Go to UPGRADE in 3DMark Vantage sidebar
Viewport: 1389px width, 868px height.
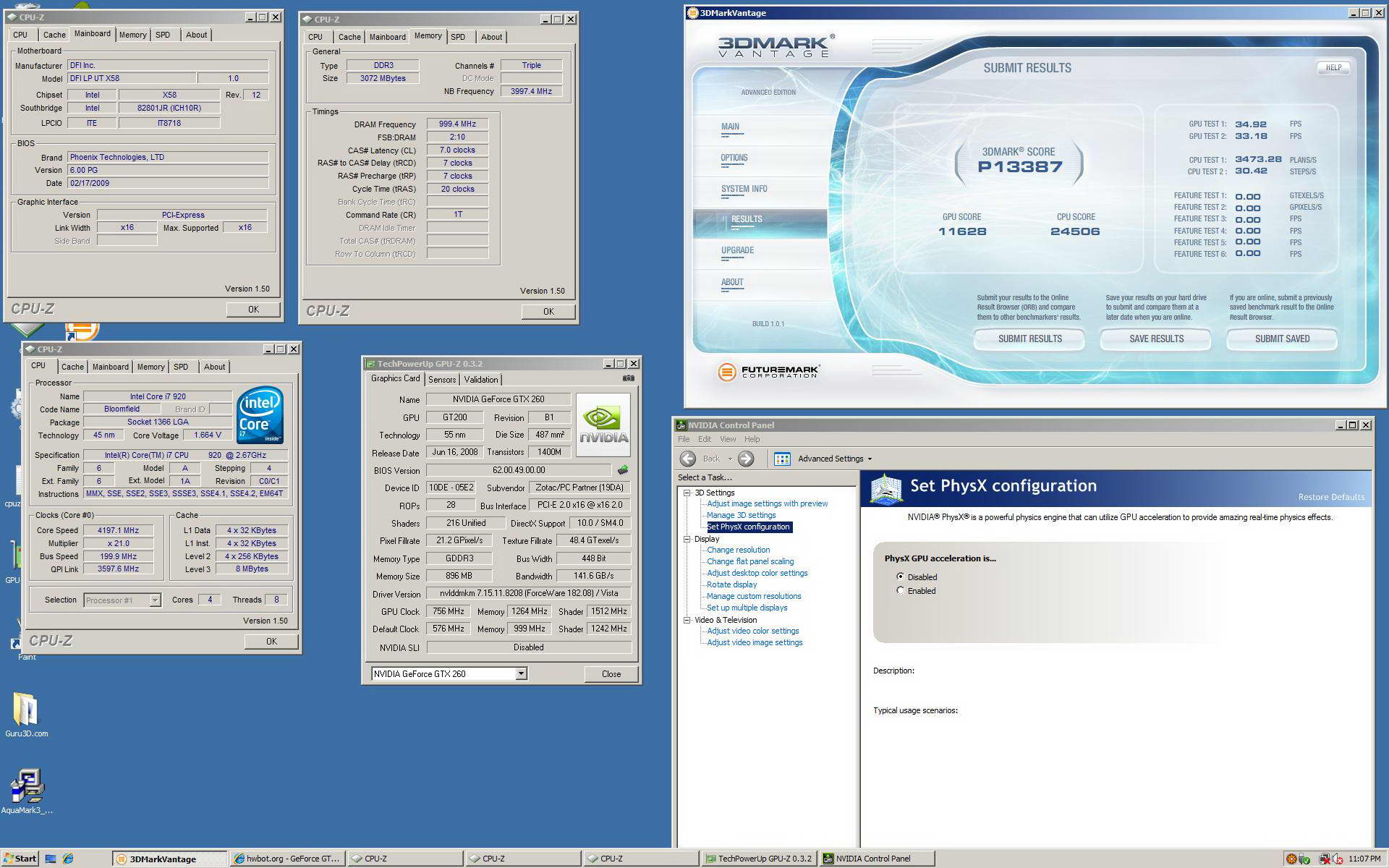(737, 250)
